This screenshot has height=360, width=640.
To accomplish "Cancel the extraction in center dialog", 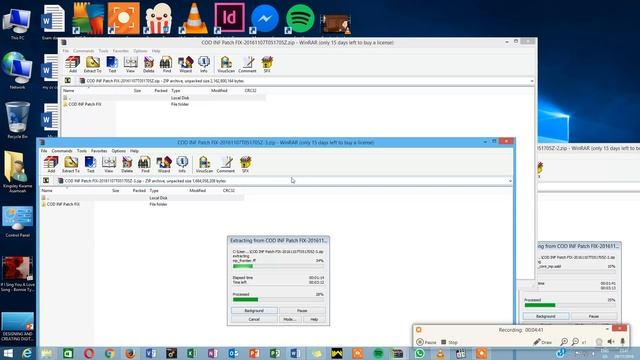I will click(x=254, y=319).
